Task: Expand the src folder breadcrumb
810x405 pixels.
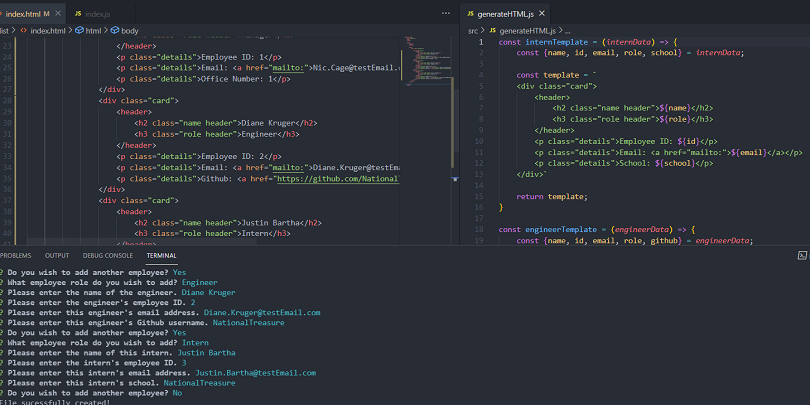Action: 474,31
